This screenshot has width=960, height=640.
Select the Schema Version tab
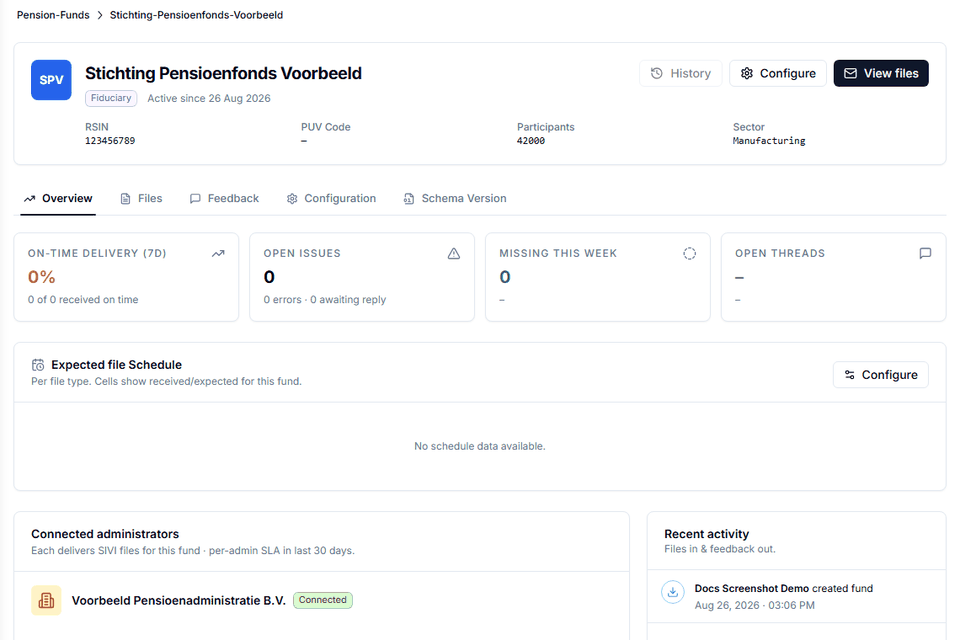[x=455, y=198]
